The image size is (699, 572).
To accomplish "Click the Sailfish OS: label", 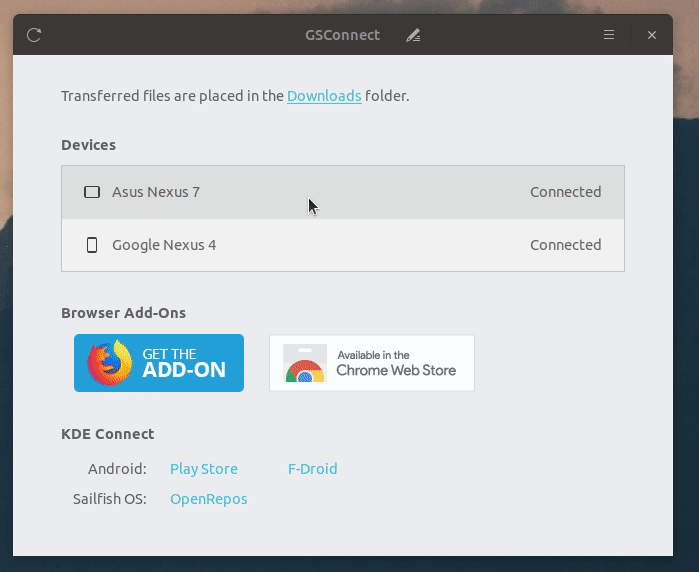I will coord(110,499).
